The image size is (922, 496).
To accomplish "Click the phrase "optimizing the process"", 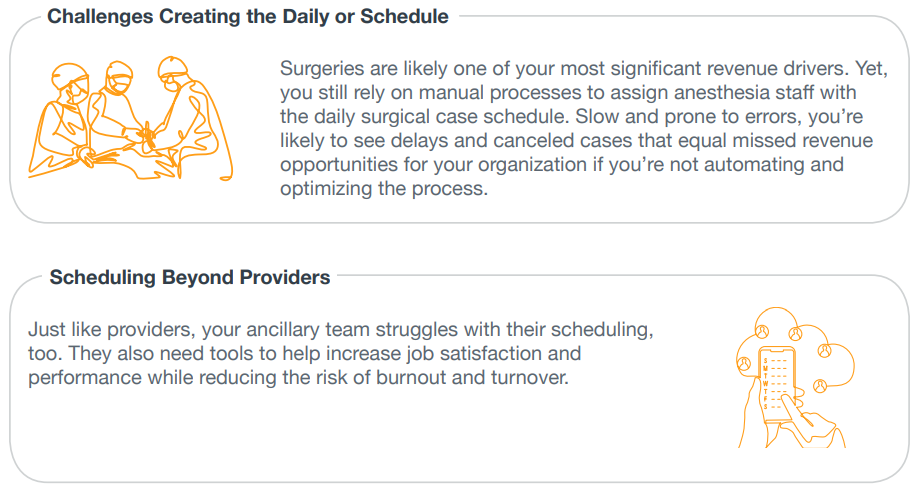I will point(383,189).
